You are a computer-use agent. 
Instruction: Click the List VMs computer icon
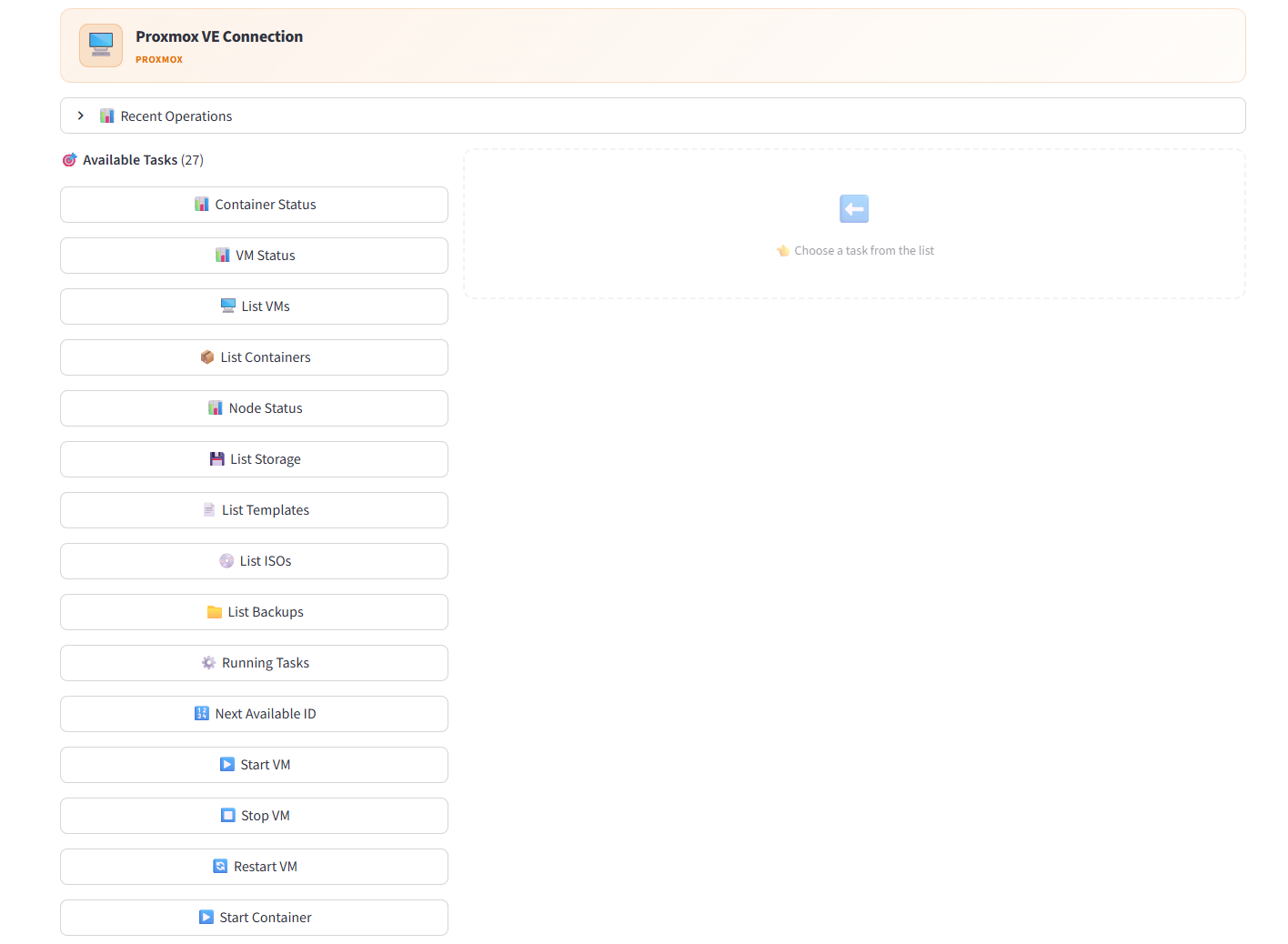click(x=228, y=306)
